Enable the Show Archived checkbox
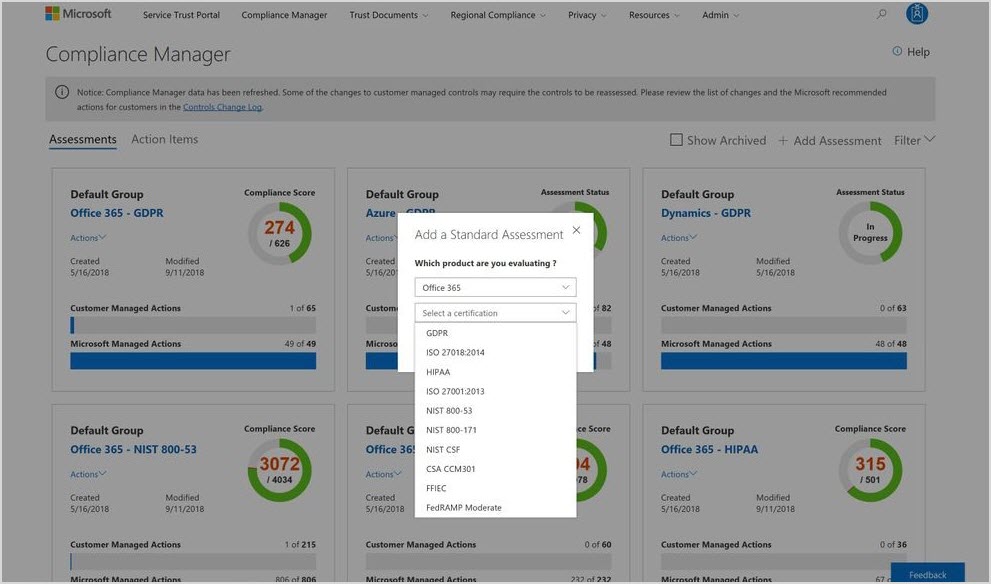This screenshot has width=991, height=584. pyautogui.click(x=676, y=140)
